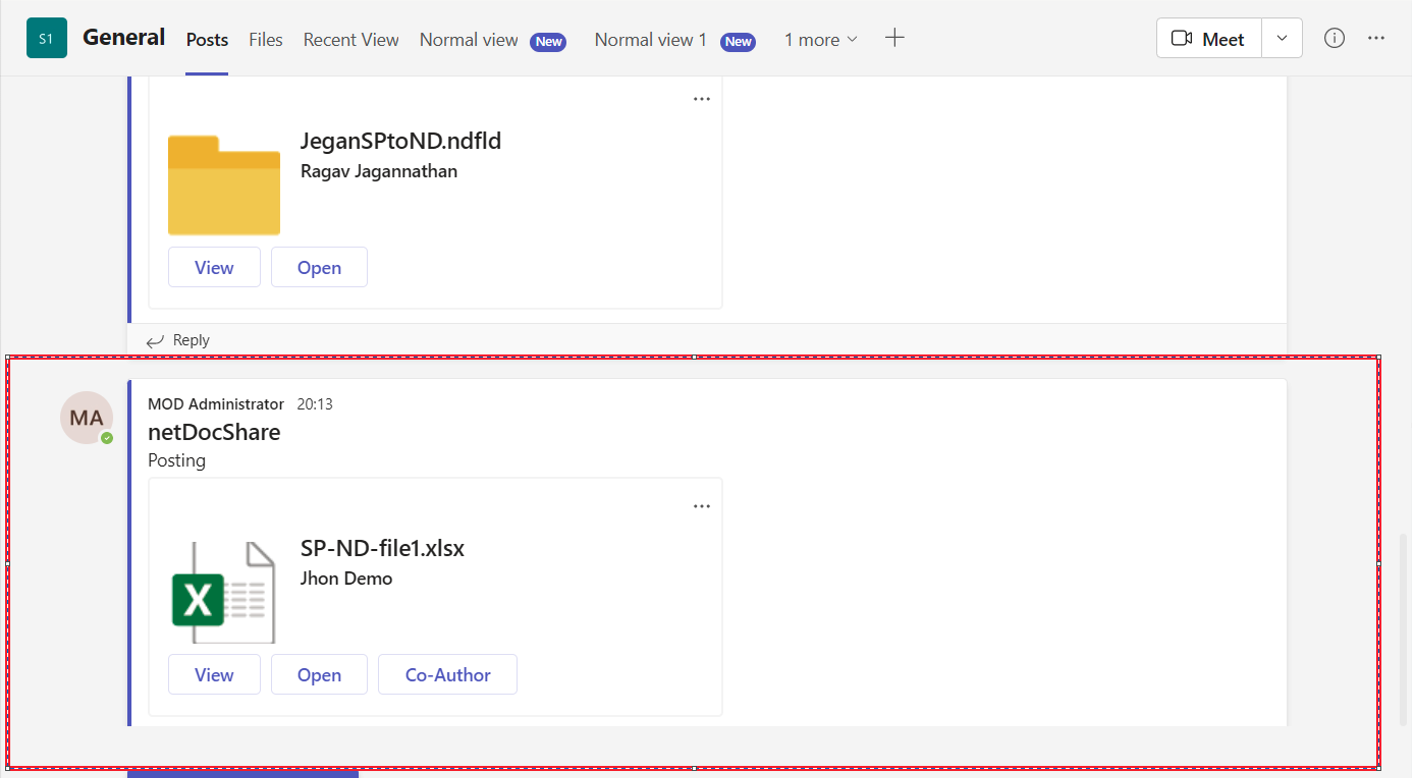Open the channel info icon
Viewport: 1412px width, 778px height.
pyautogui.click(x=1334, y=38)
